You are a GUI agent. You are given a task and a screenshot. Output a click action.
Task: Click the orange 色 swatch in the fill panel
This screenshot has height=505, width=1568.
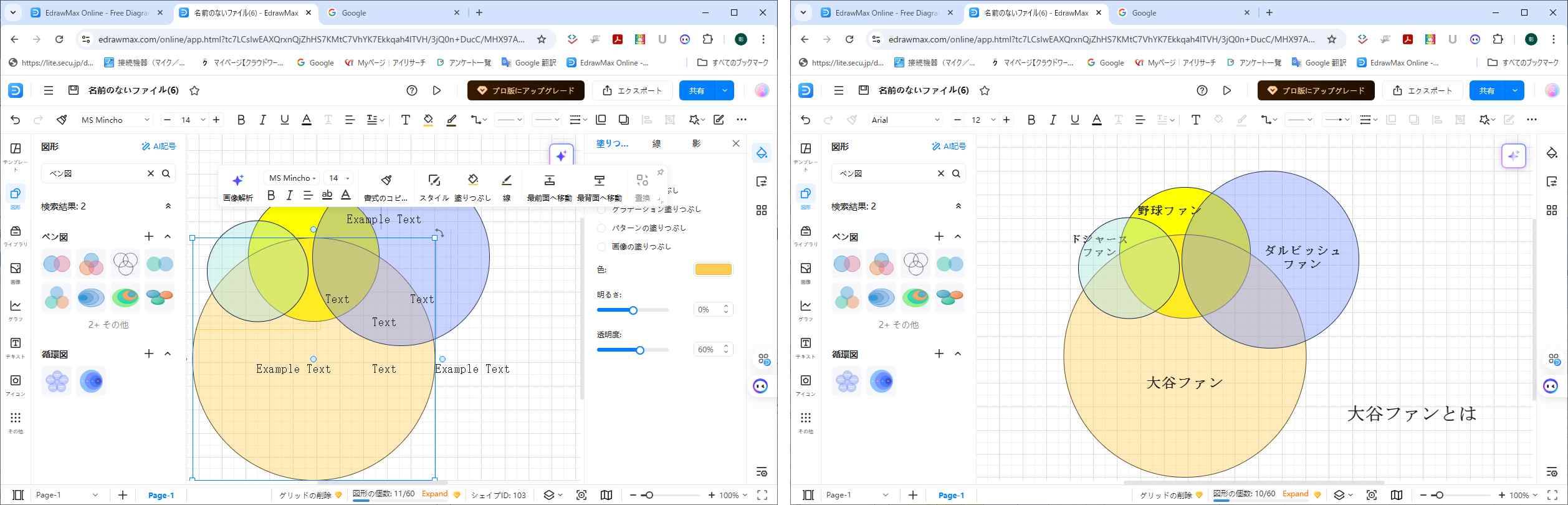pos(714,269)
